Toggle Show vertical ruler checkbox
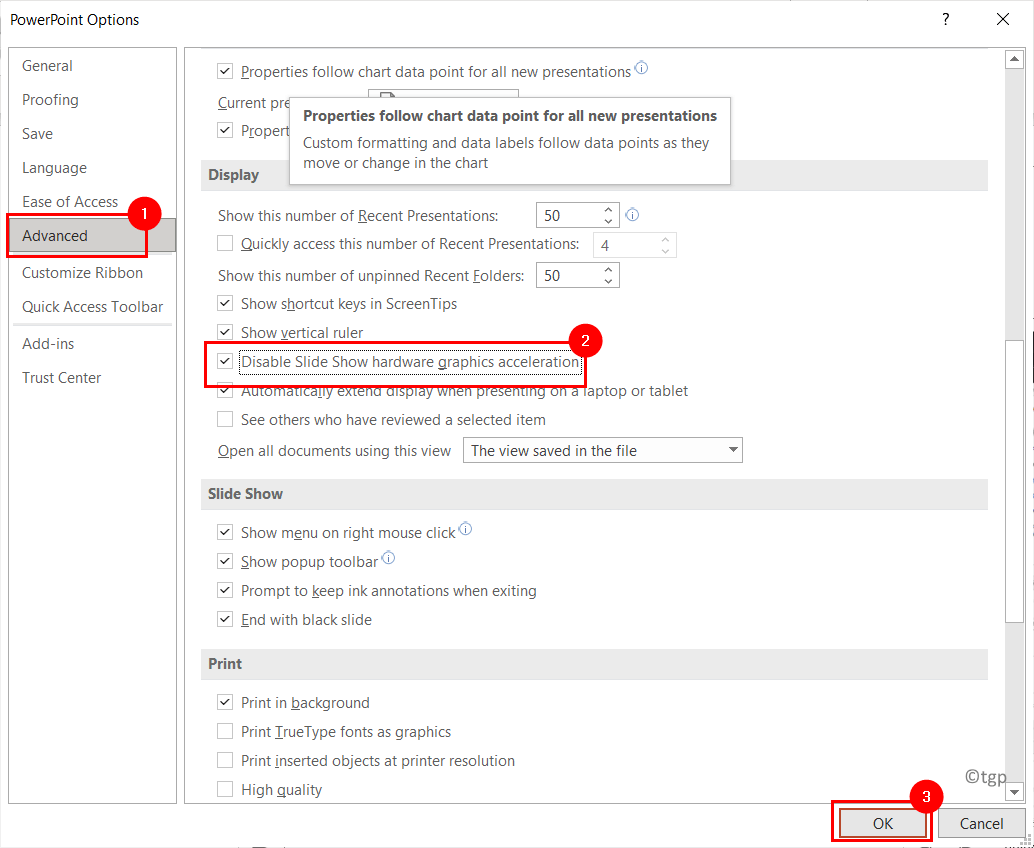1034x848 pixels. pos(226,333)
